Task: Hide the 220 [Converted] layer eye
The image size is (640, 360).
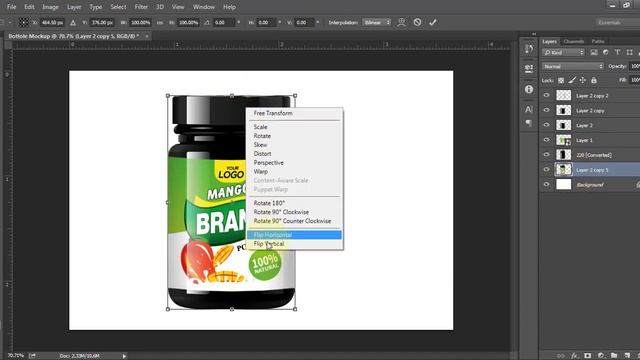Action: pyautogui.click(x=547, y=155)
